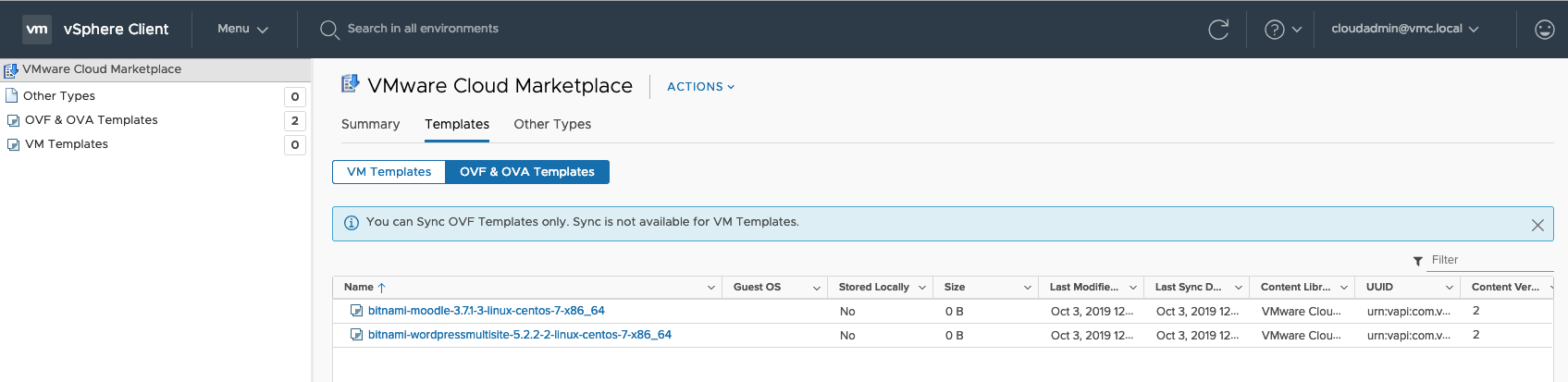
Task: Click the filter funnel icon
Action: click(x=1417, y=261)
